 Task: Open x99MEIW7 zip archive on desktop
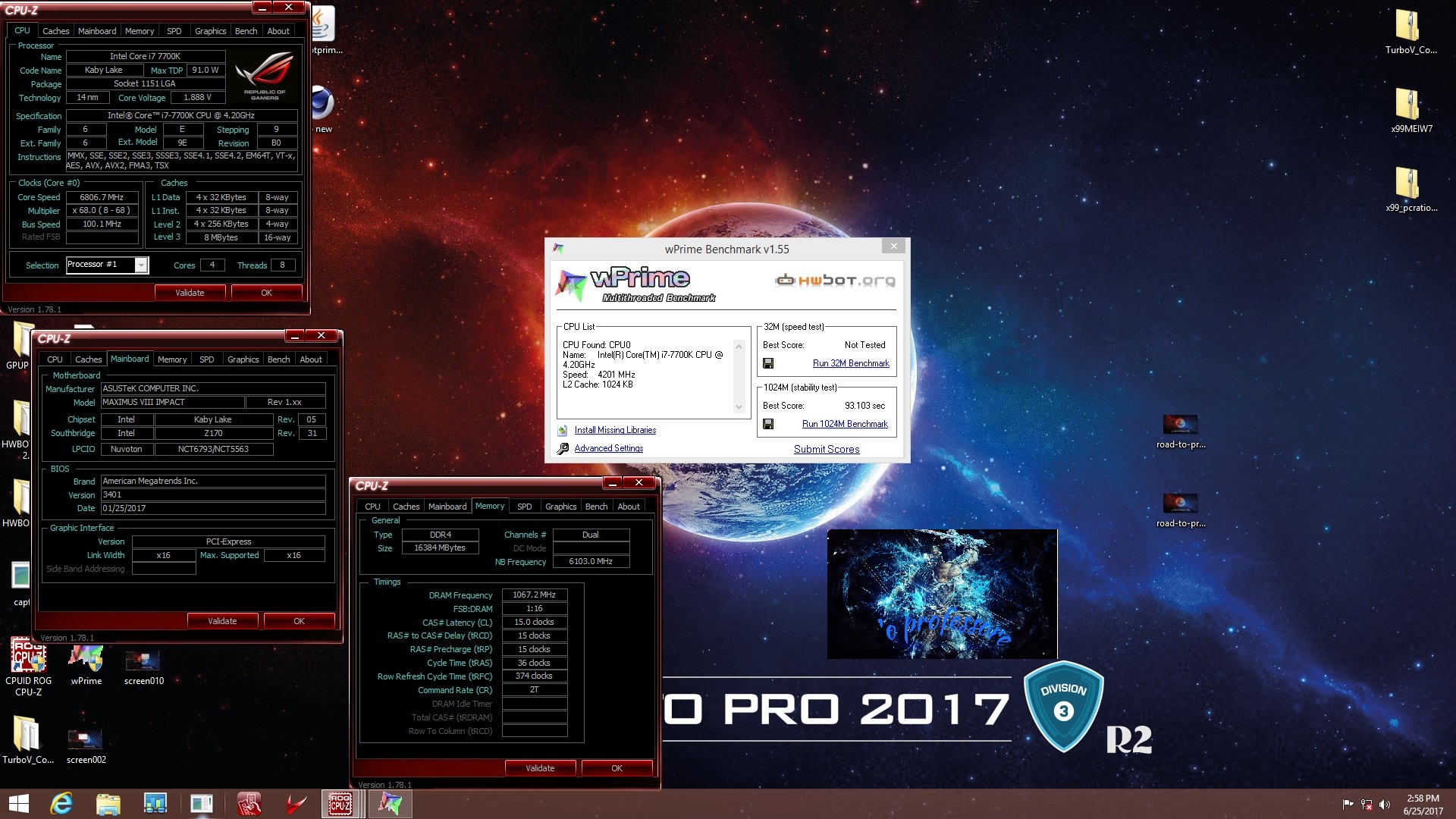pyautogui.click(x=1410, y=111)
